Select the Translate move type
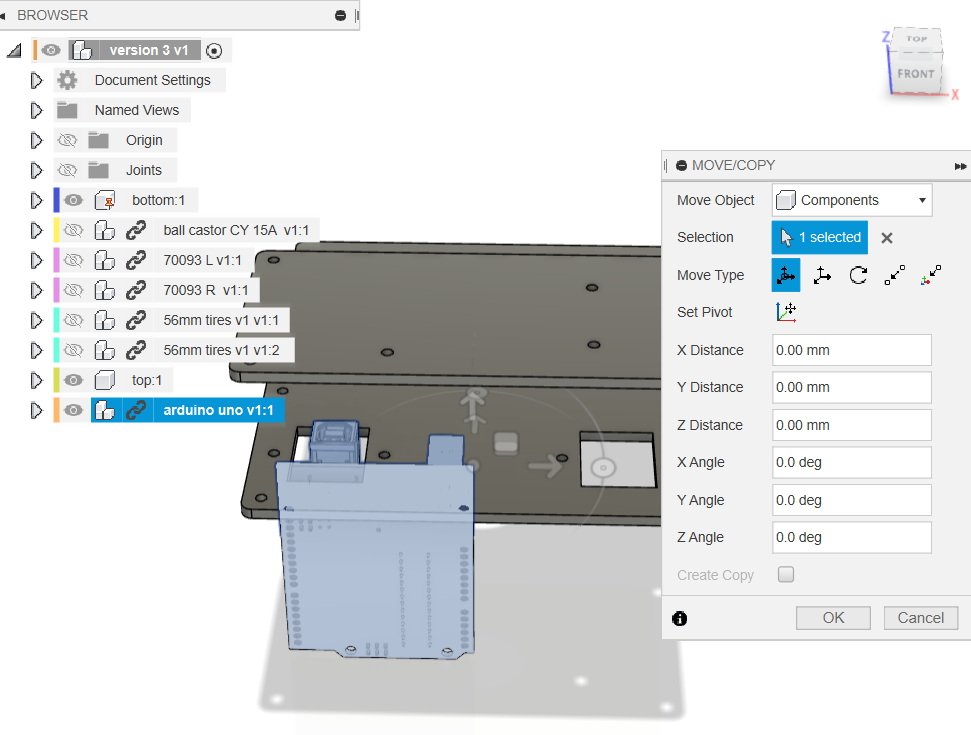Image resolution: width=971 pixels, height=735 pixels. pyautogui.click(x=822, y=275)
